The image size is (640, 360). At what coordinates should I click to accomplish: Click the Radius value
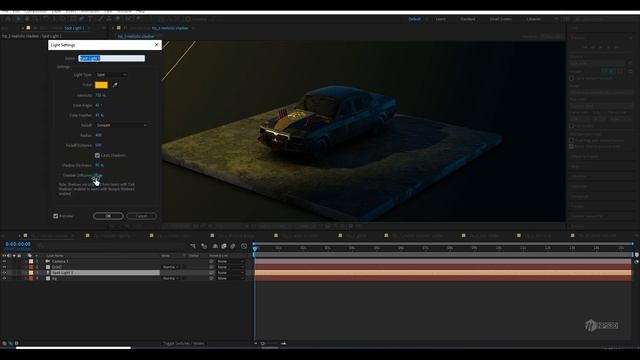point(98,135)
